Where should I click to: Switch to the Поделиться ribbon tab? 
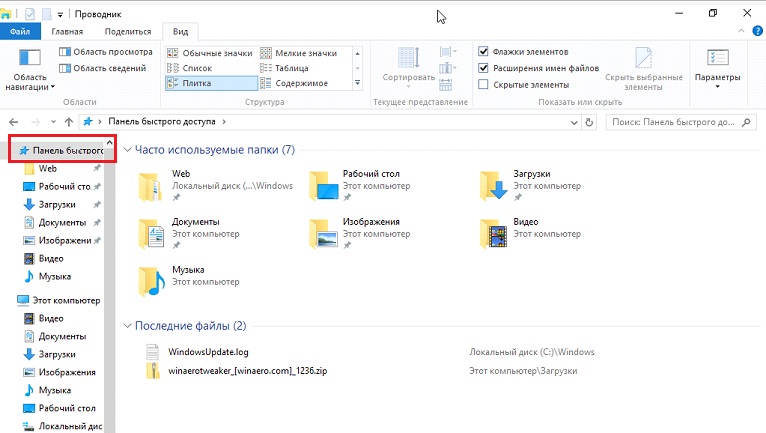[x=128, y=31]
